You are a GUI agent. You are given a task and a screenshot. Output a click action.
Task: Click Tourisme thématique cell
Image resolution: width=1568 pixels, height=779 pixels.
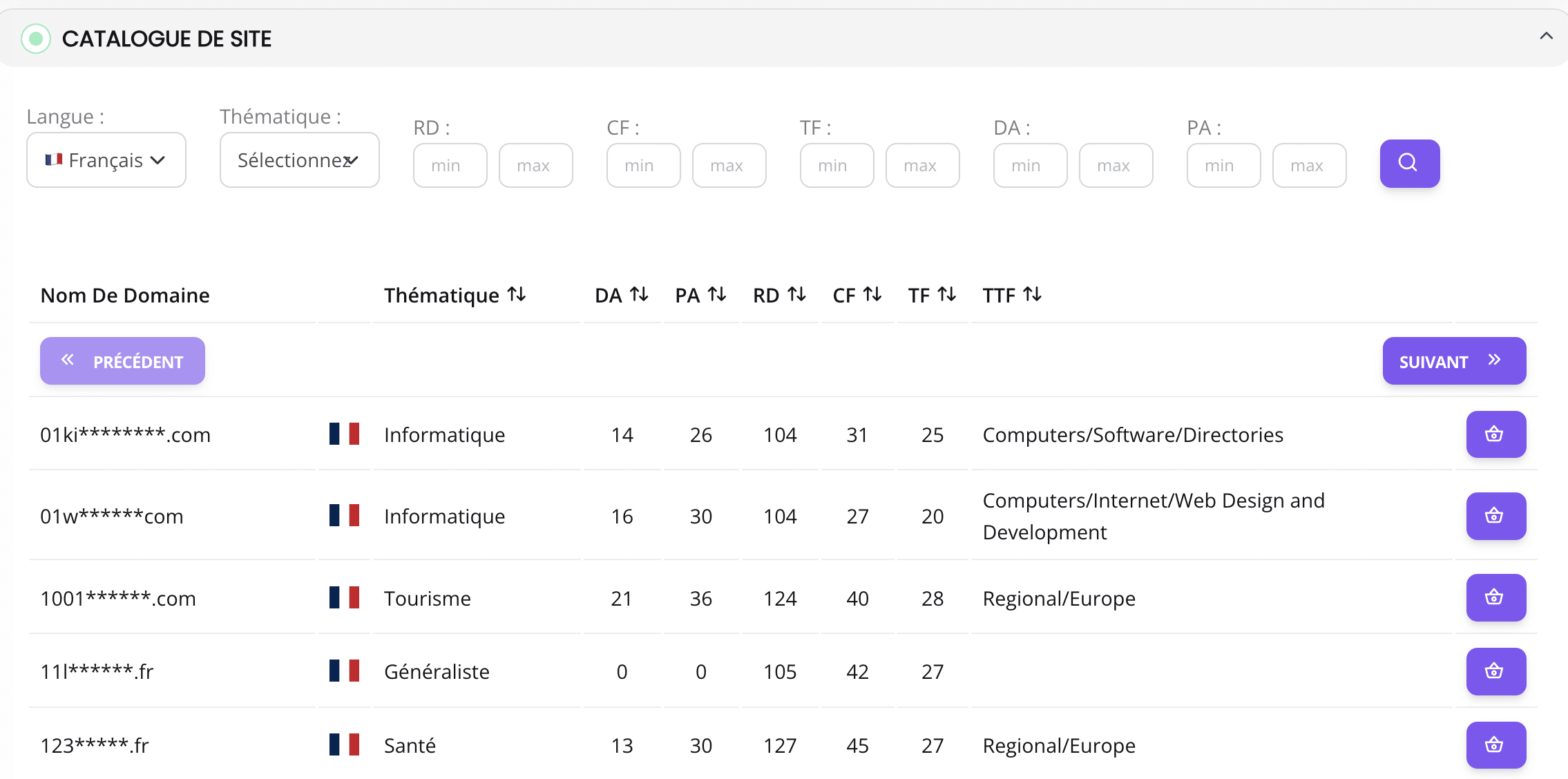click(428, 598)
